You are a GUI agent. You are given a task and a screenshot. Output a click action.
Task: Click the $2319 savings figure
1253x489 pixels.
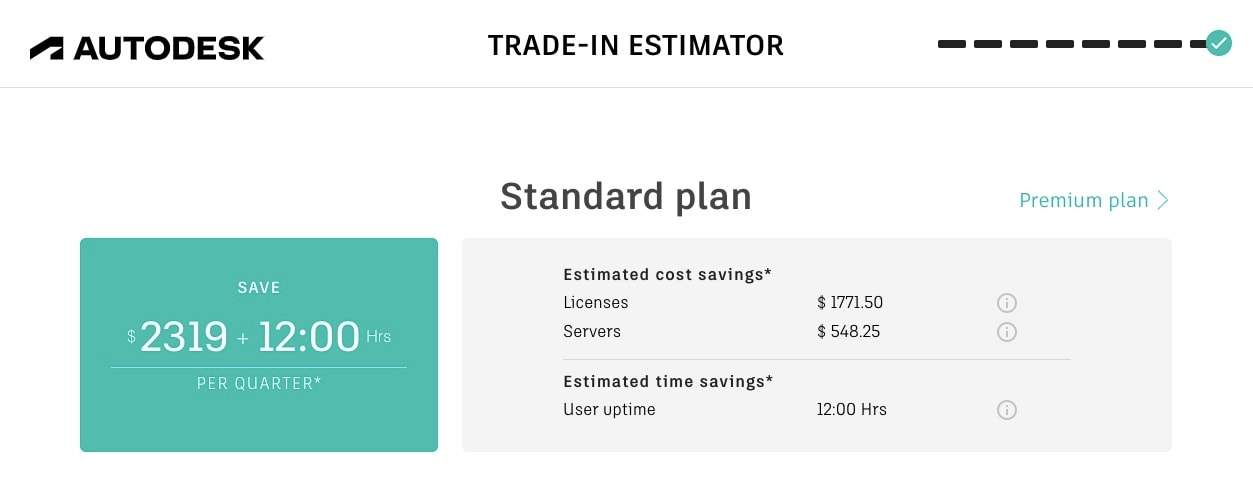[x=184, y=337]
